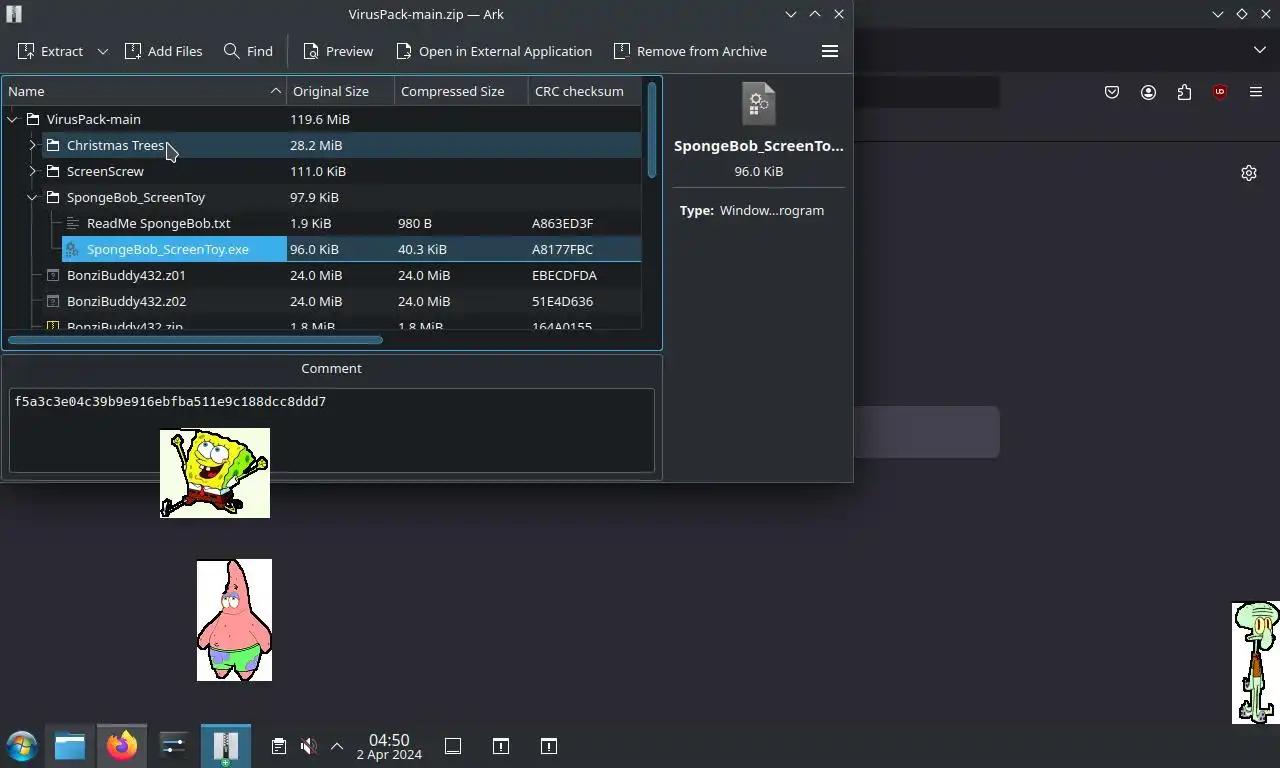The width and height of the screenshot is (1280, 768).
Task: Click the BonziBuddy432.z01 file icon
Action: pos(53,275)
